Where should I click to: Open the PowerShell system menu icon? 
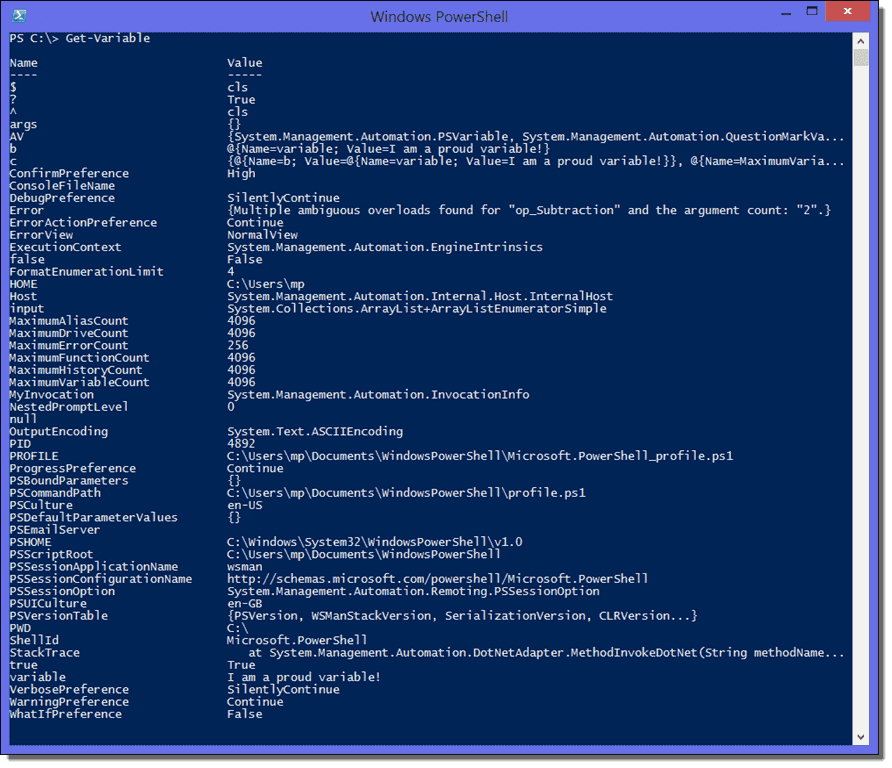19,15
